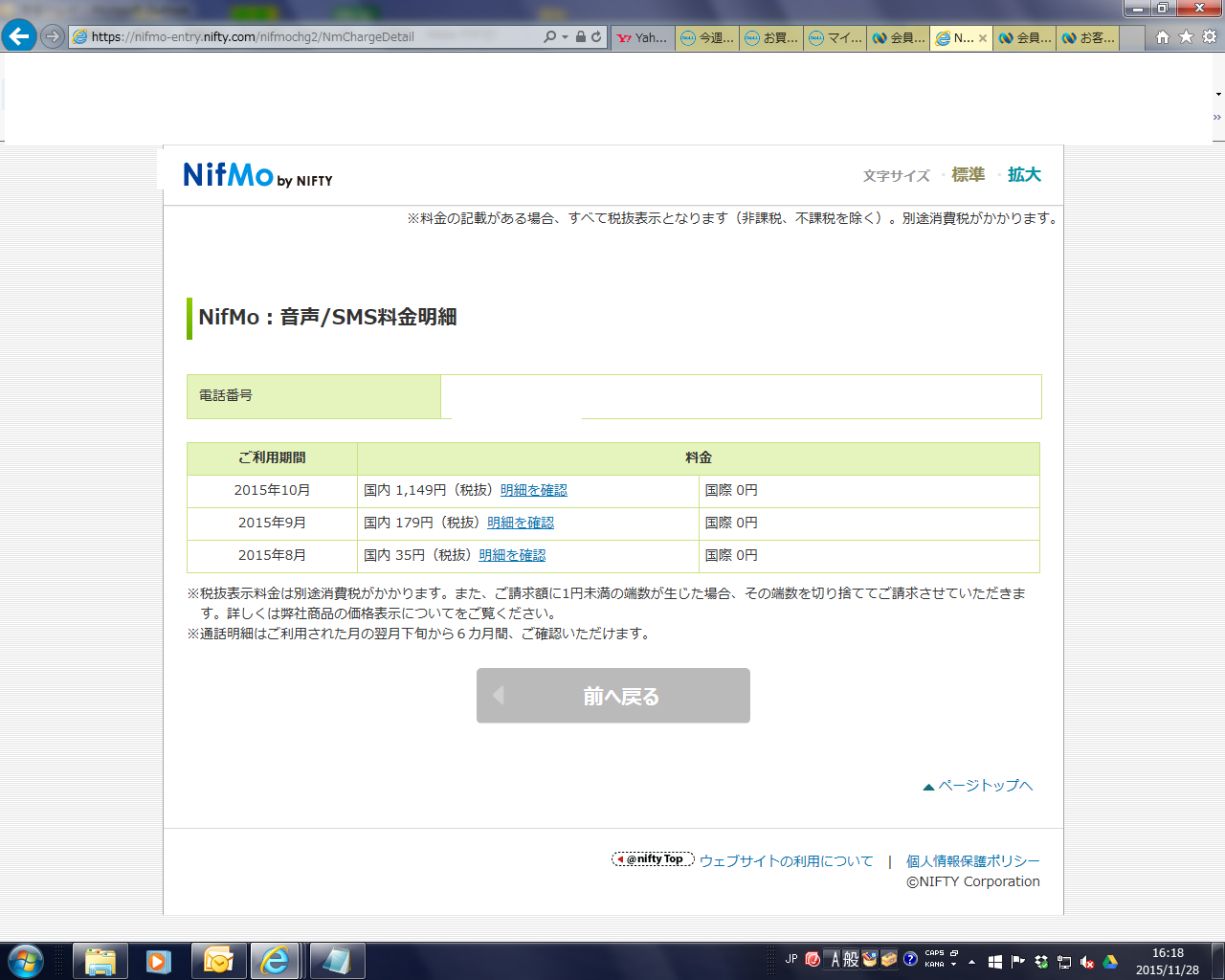Screen dimensions: 1225x980
Task: Click the muted speaker volume tray icon
Action: [1087, 962]
